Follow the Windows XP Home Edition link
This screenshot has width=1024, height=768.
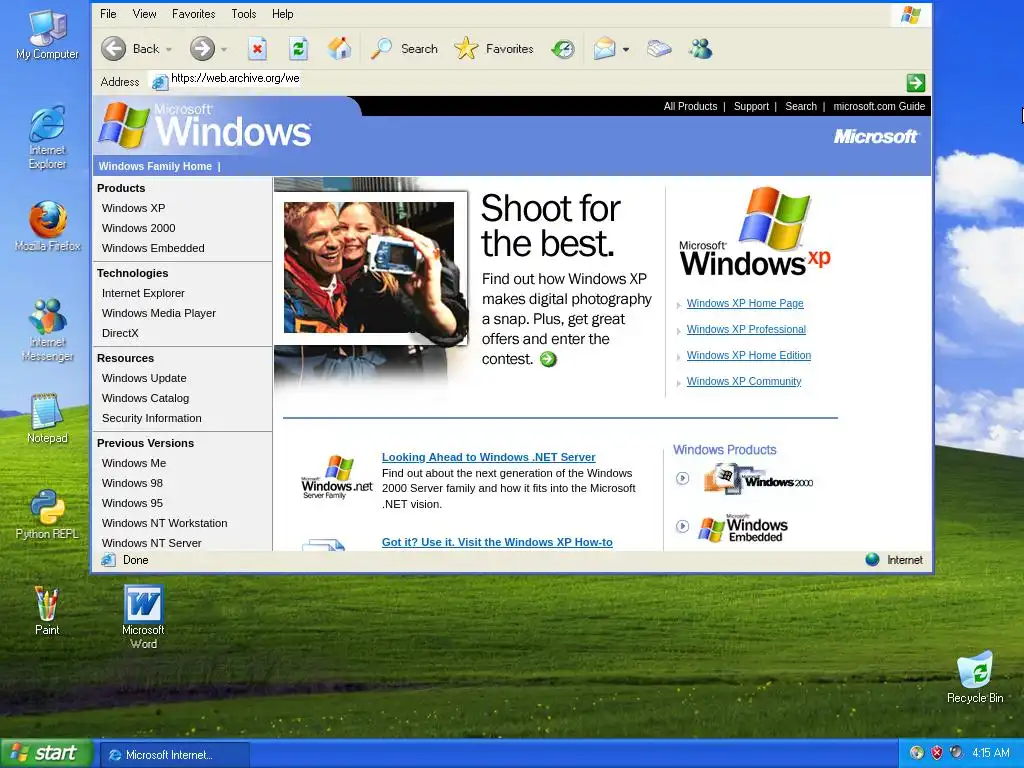coord(748,355)
